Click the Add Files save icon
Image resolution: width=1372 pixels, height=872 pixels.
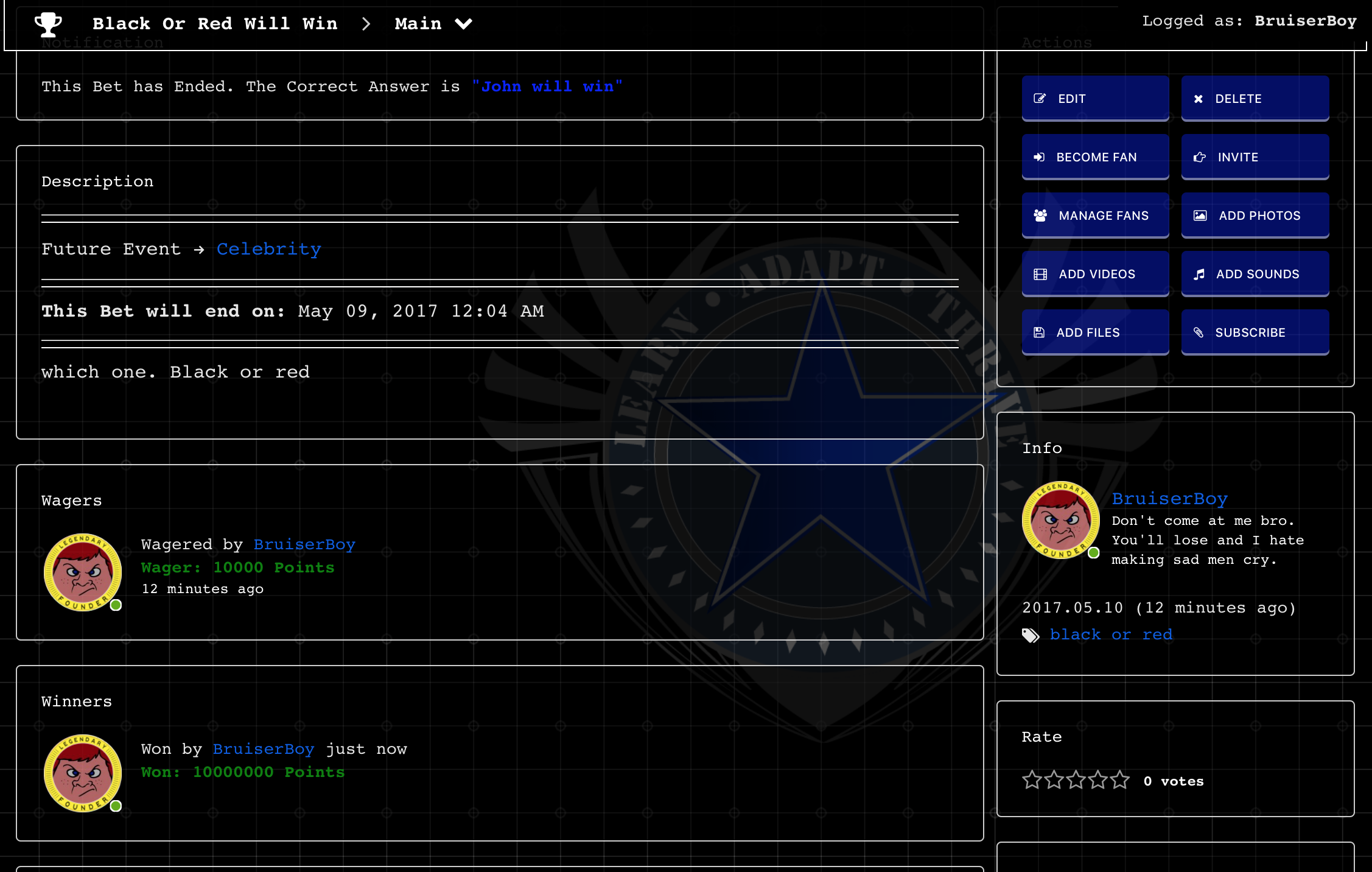1039,332
